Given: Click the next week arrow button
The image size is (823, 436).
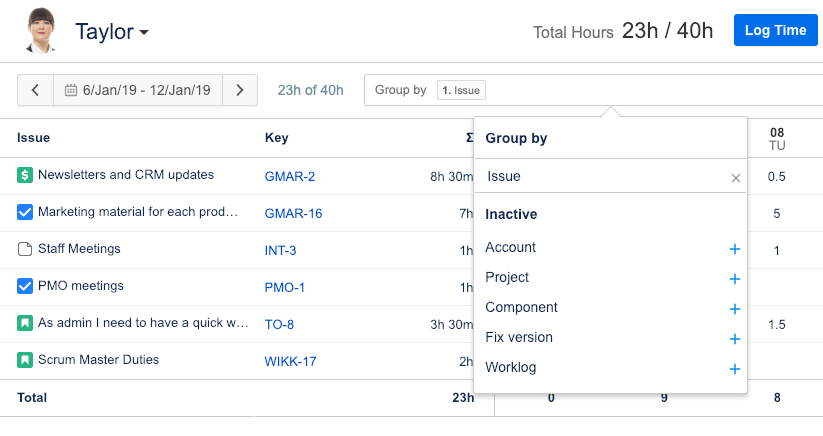Looking at the screenshot, I should 240,90.
